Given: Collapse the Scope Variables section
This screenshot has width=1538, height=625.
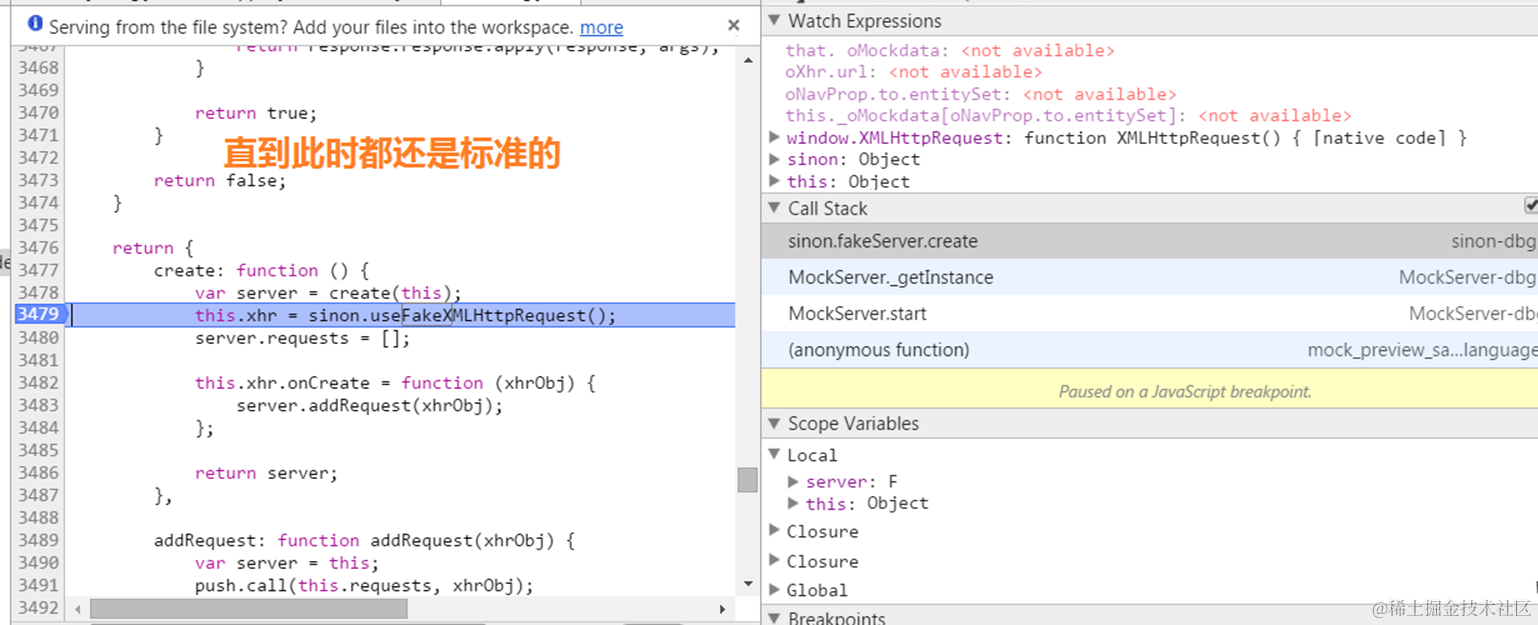Looking at the screenshot, I should pos(774,424).
